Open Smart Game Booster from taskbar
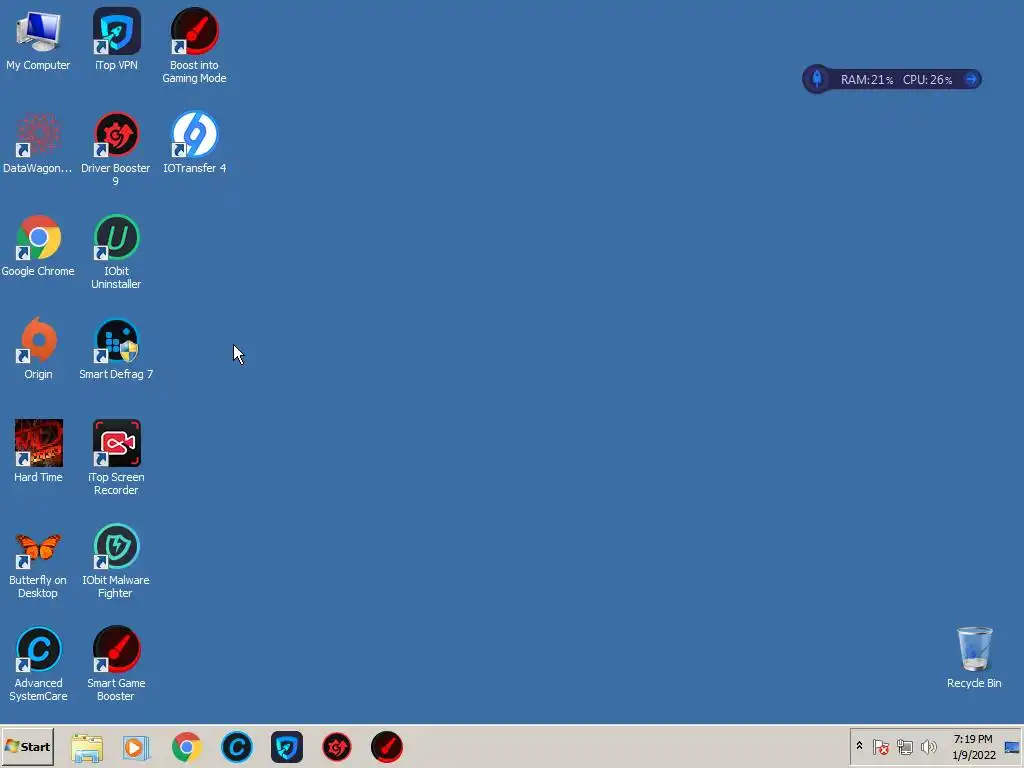The height and width of the screenshot is (768, 1024). click(387, 747)
